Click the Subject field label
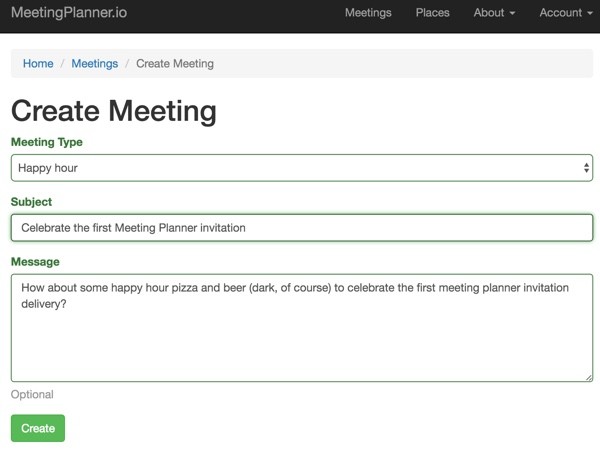 pyautogui.click(x=31, y=202)
